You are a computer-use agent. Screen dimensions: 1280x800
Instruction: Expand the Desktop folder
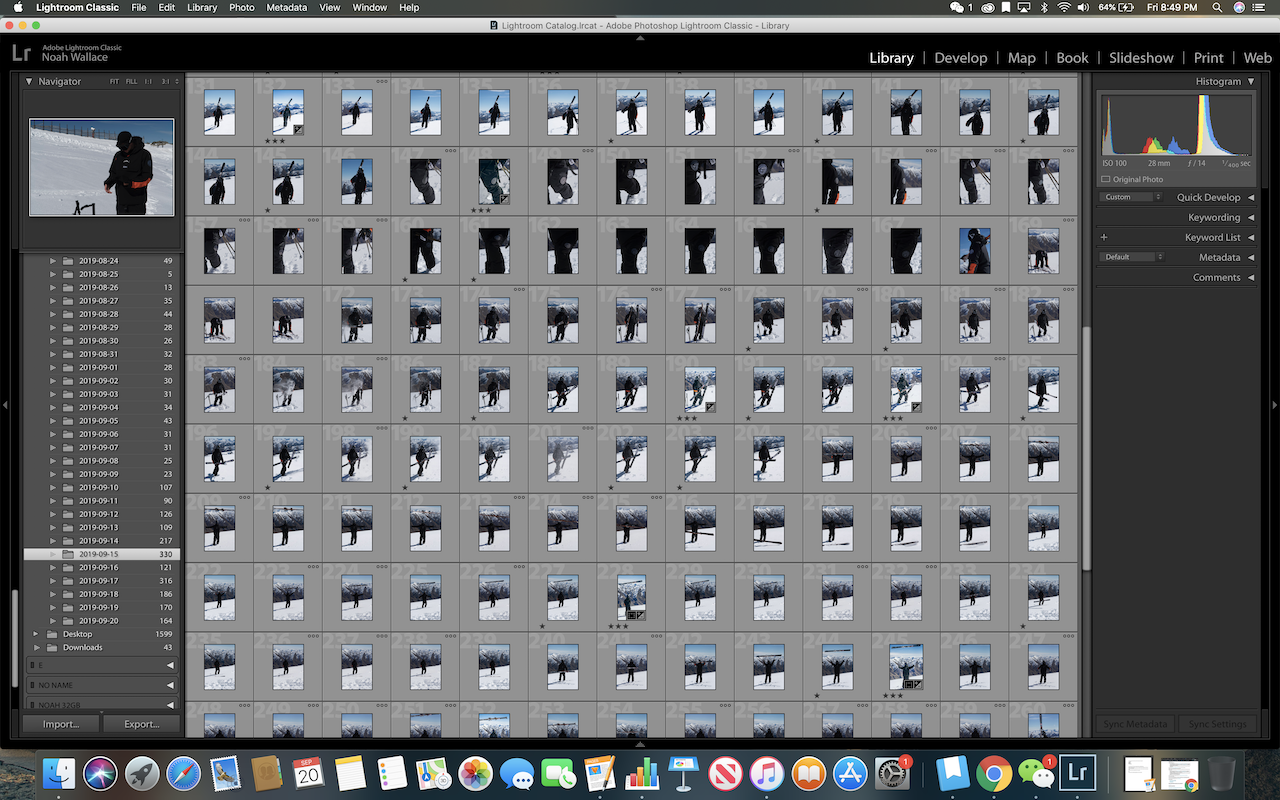(37, 634)
